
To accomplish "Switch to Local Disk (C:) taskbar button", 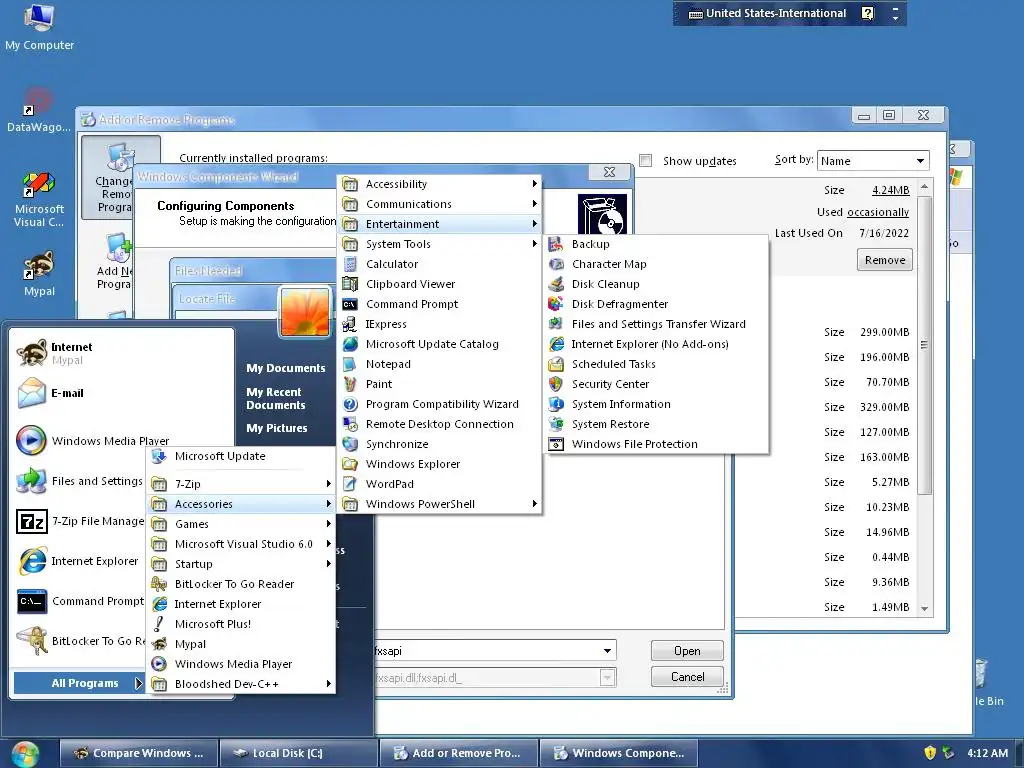I will tap(298, 753).
